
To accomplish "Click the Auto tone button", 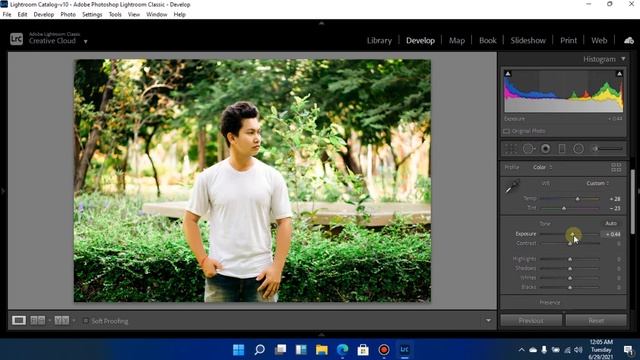I will tap(611, 223).
